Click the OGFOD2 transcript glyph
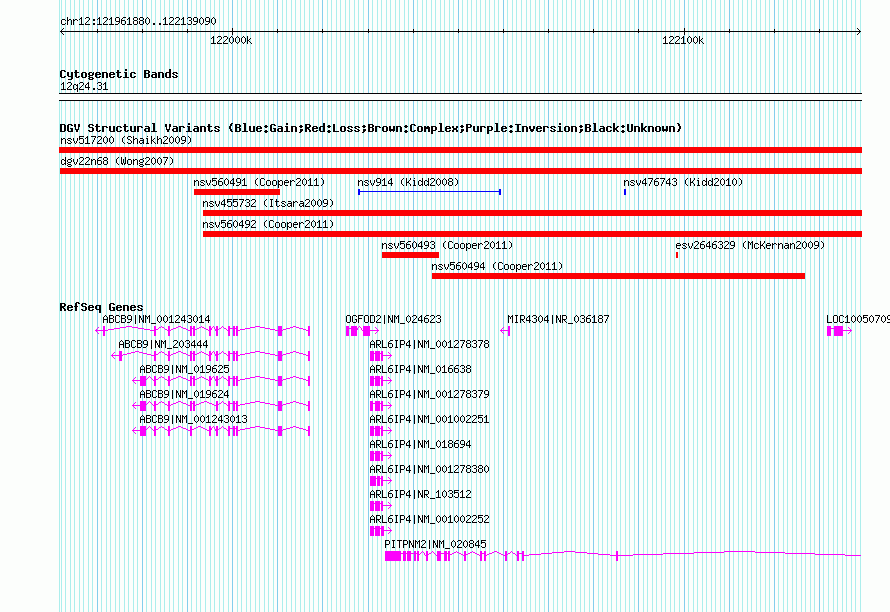The height and width of the screenshot is (612, 890). click(362, 330)
